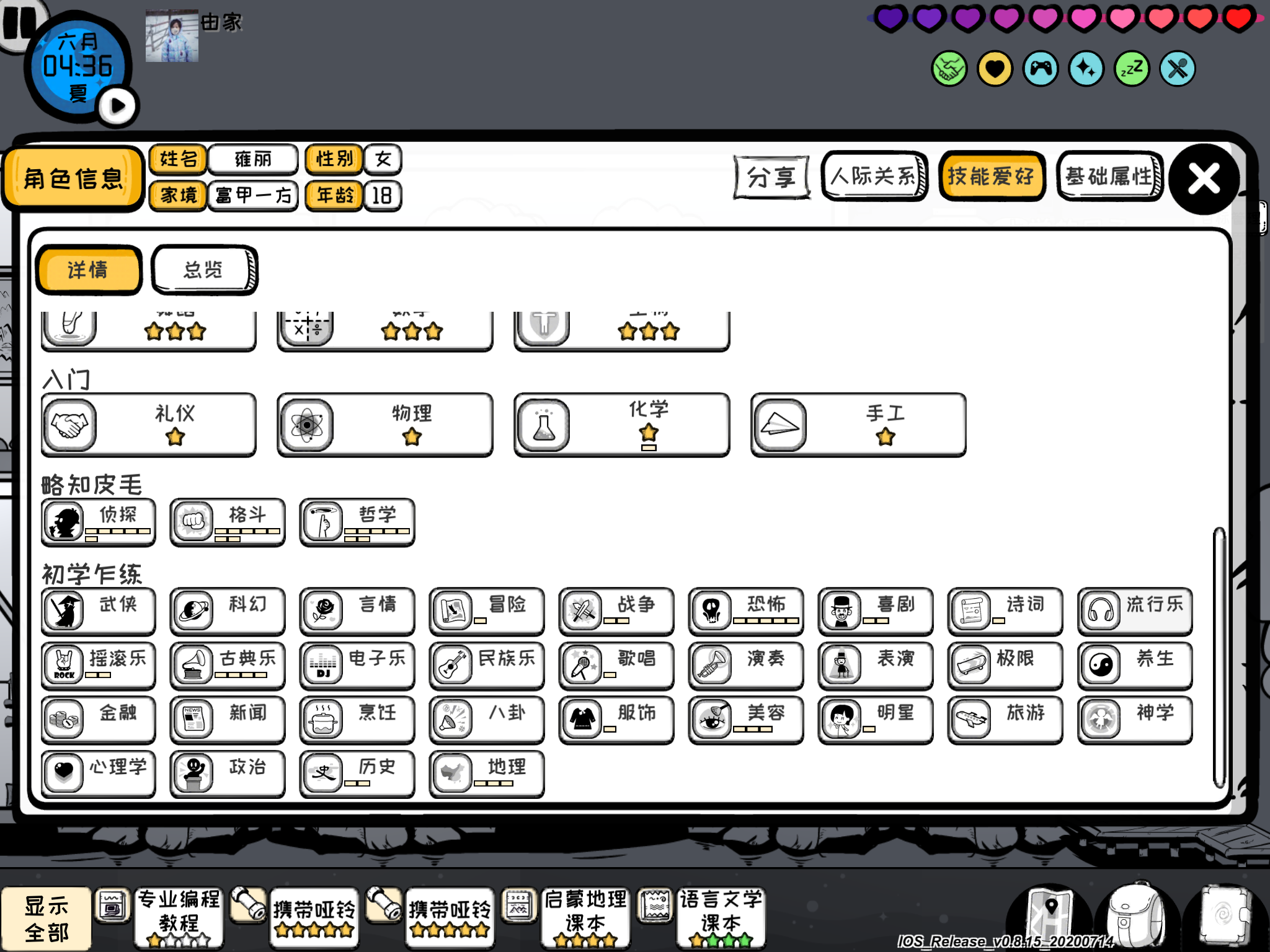Tap the fork and spoon hunger icon
Image resolution: width=1270 pixels, height=952 pixels.
1177,69
